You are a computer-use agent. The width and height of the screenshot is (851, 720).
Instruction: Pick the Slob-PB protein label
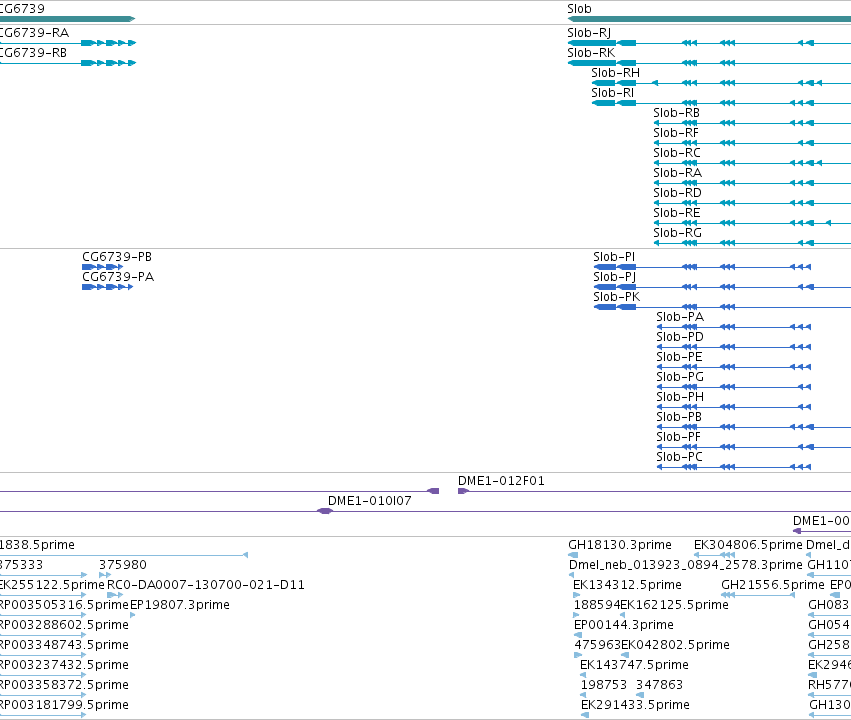click(x=679, y=417)
